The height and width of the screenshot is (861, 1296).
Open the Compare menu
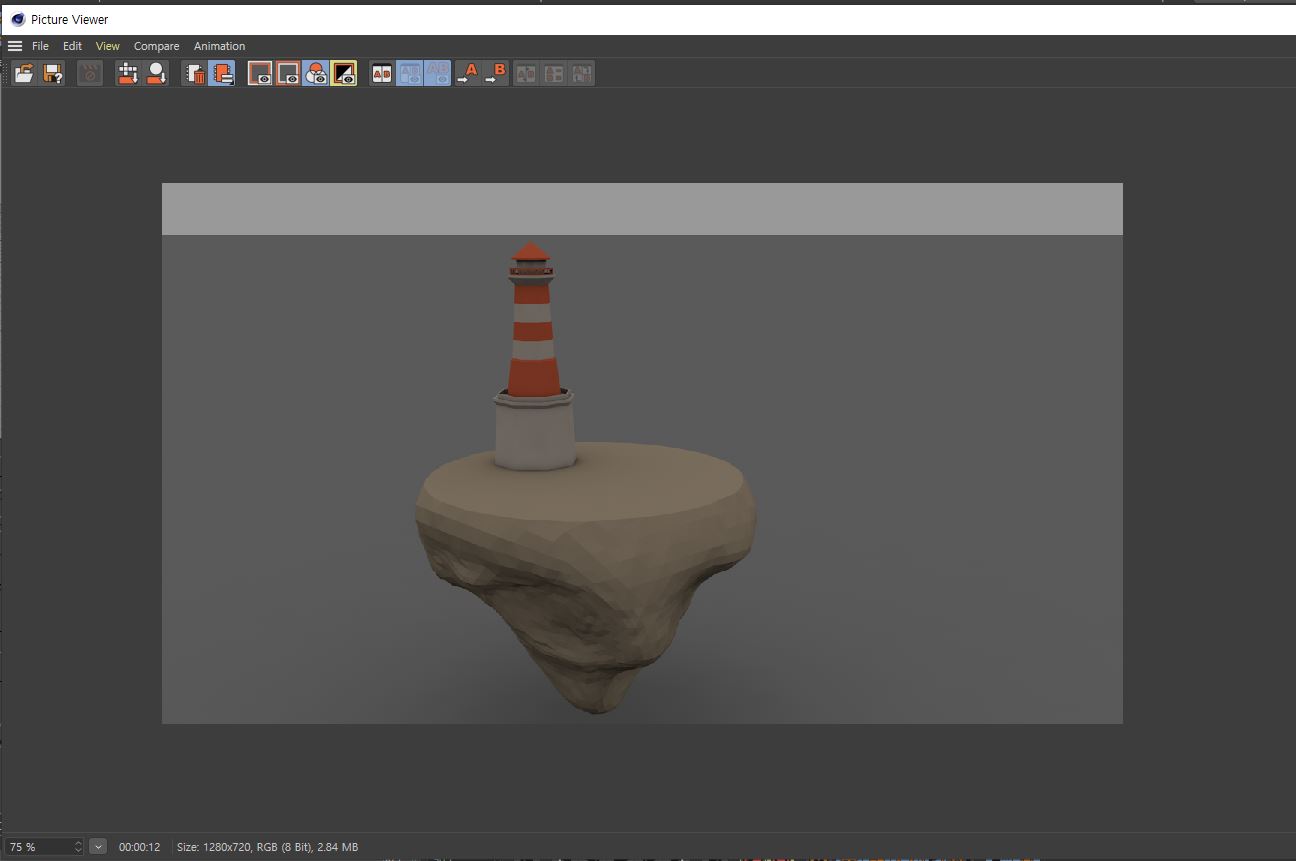(157, 46)
